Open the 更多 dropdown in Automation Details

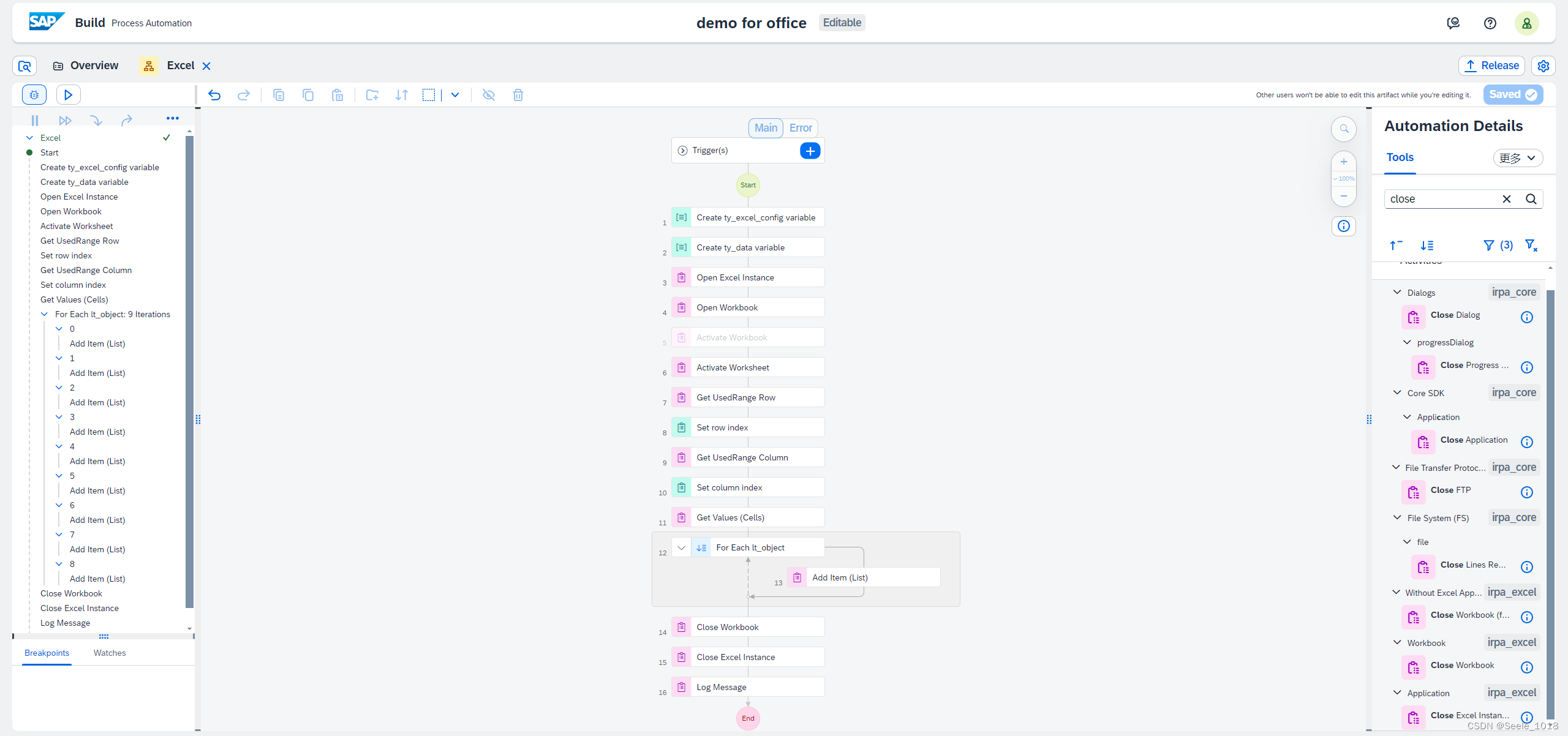(x=1518, y=158)
